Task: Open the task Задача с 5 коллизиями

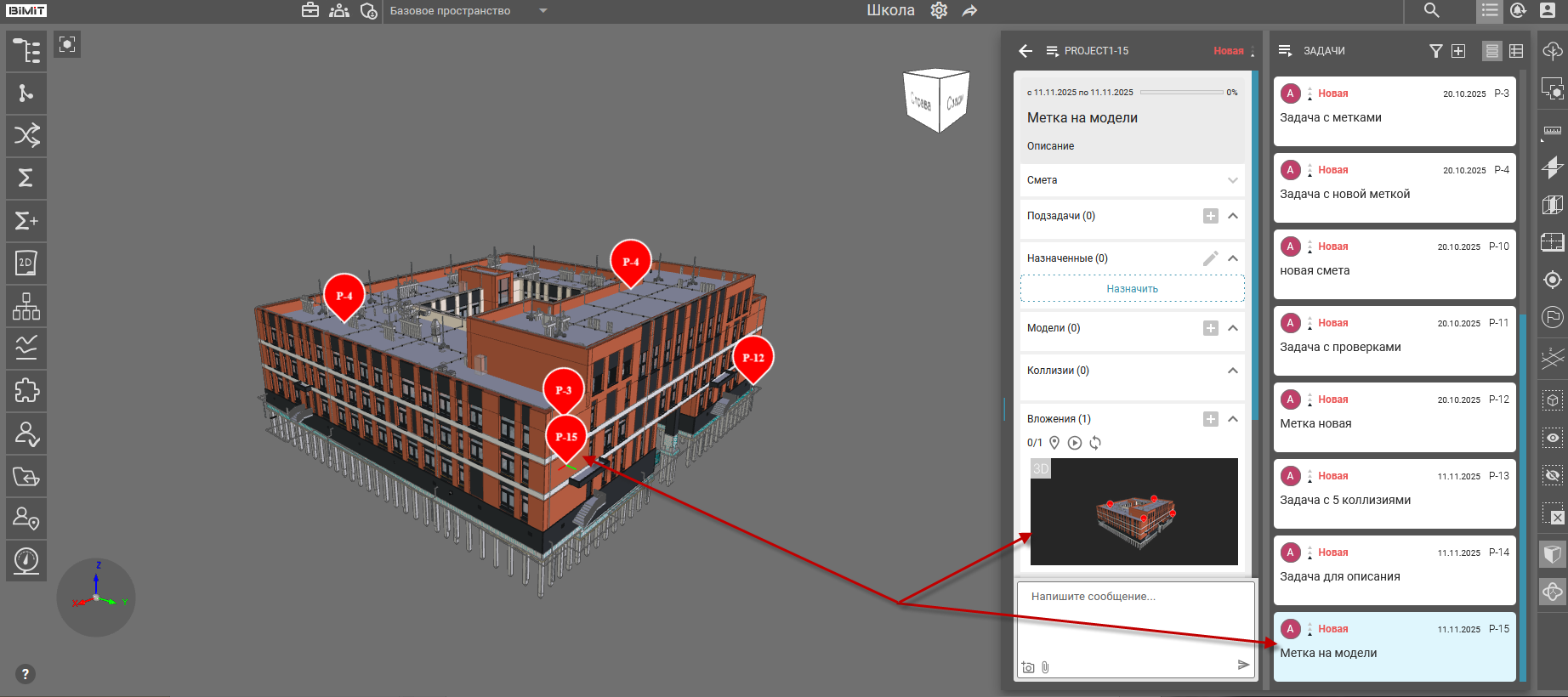Action: (1394, 494)
